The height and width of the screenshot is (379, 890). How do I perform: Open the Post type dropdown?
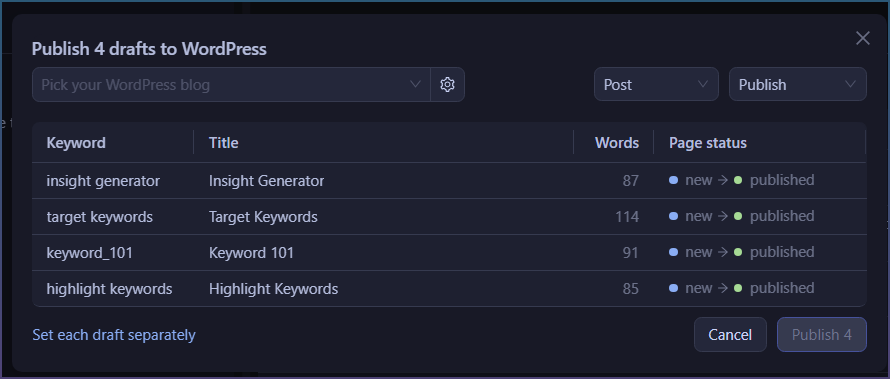656,85
